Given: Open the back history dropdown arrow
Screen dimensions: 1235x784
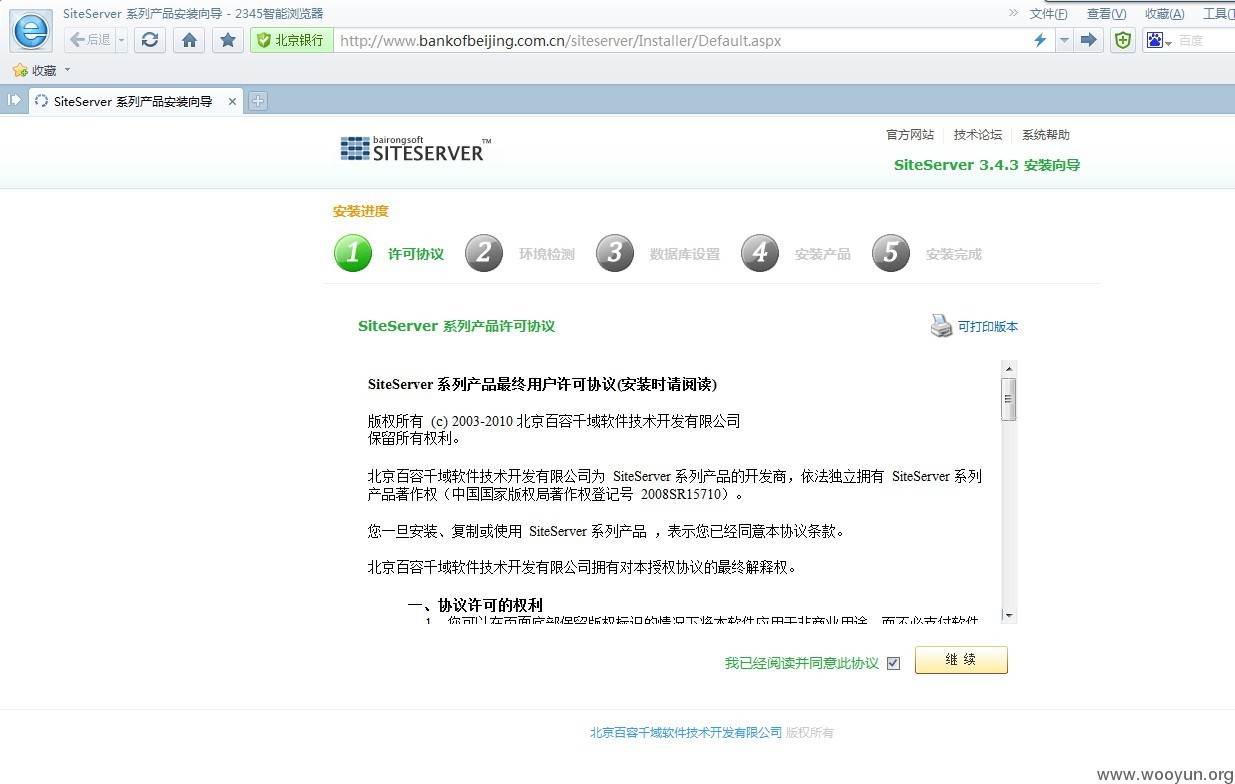Looking at the screenshot, I should [x=122, y=40].
